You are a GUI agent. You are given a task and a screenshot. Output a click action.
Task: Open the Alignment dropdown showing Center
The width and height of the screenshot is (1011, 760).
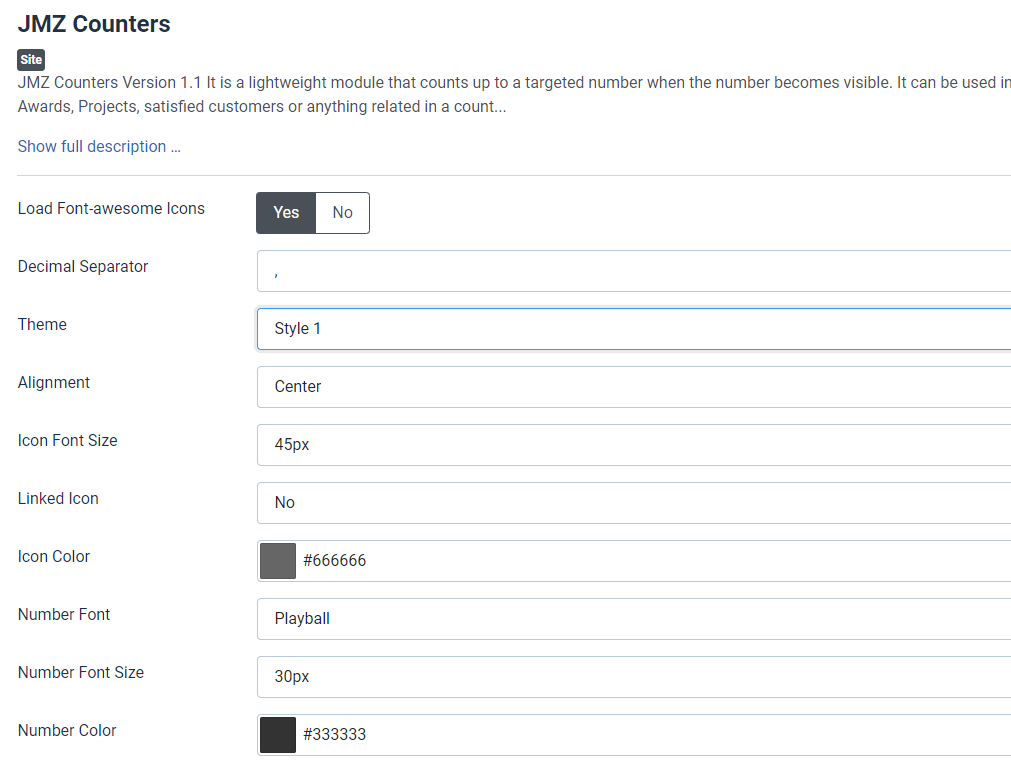coord(634,387)
